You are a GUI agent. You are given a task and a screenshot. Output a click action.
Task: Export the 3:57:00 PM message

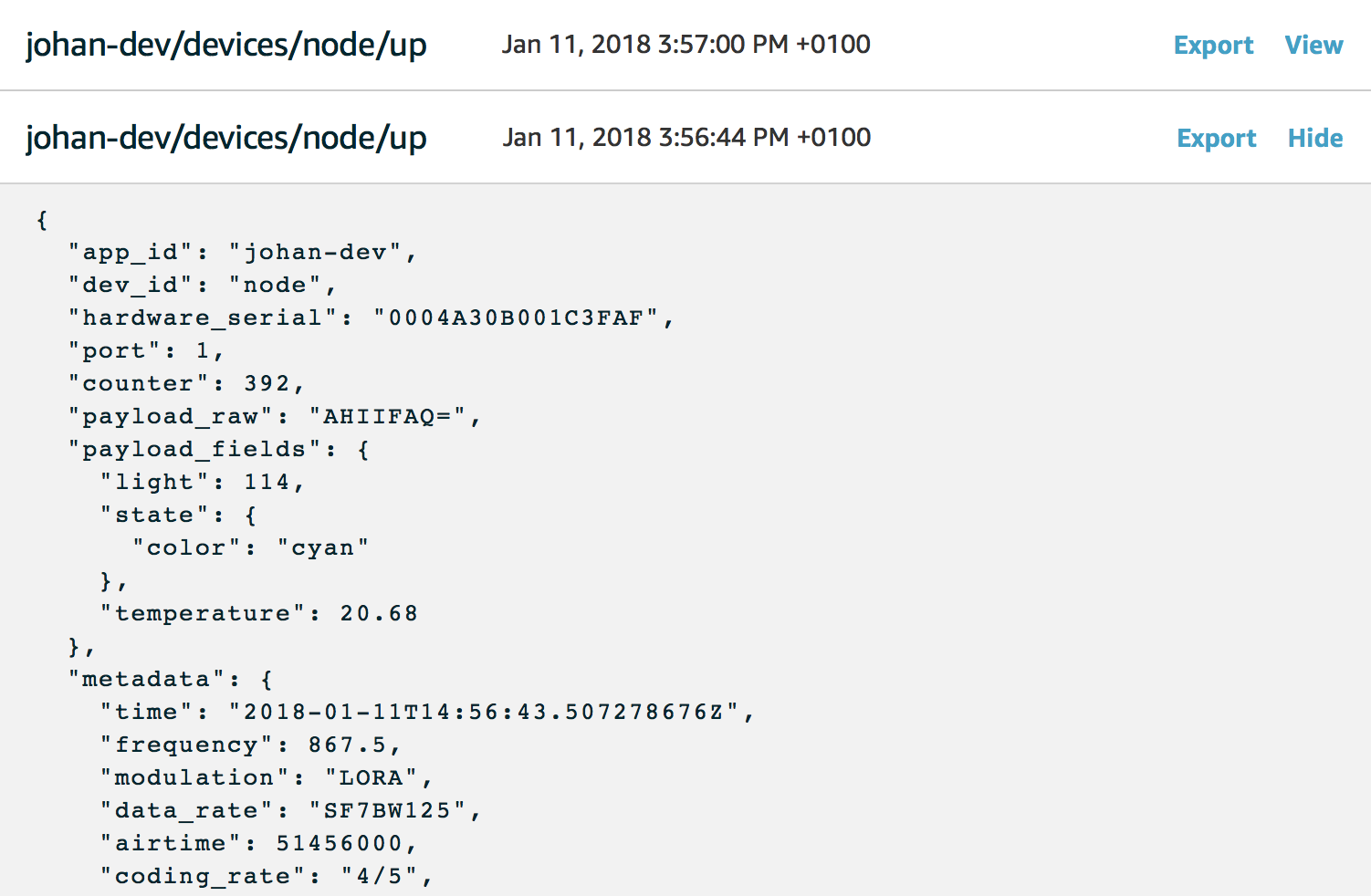coord(1213,45)
